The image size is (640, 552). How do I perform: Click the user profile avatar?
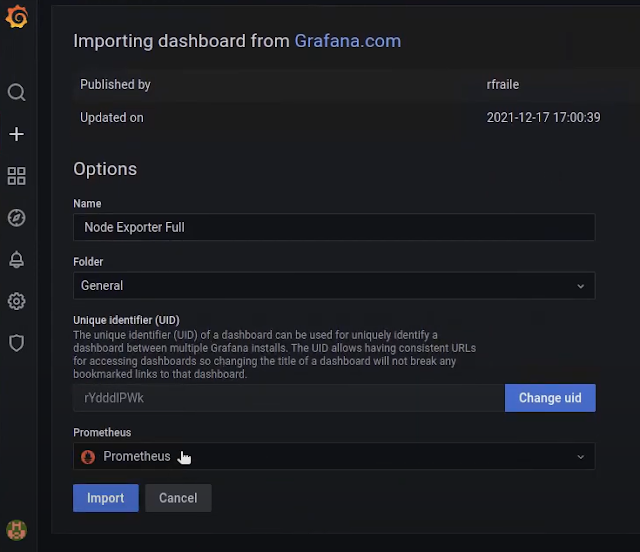pyautogui.click(x=17, y=530)
